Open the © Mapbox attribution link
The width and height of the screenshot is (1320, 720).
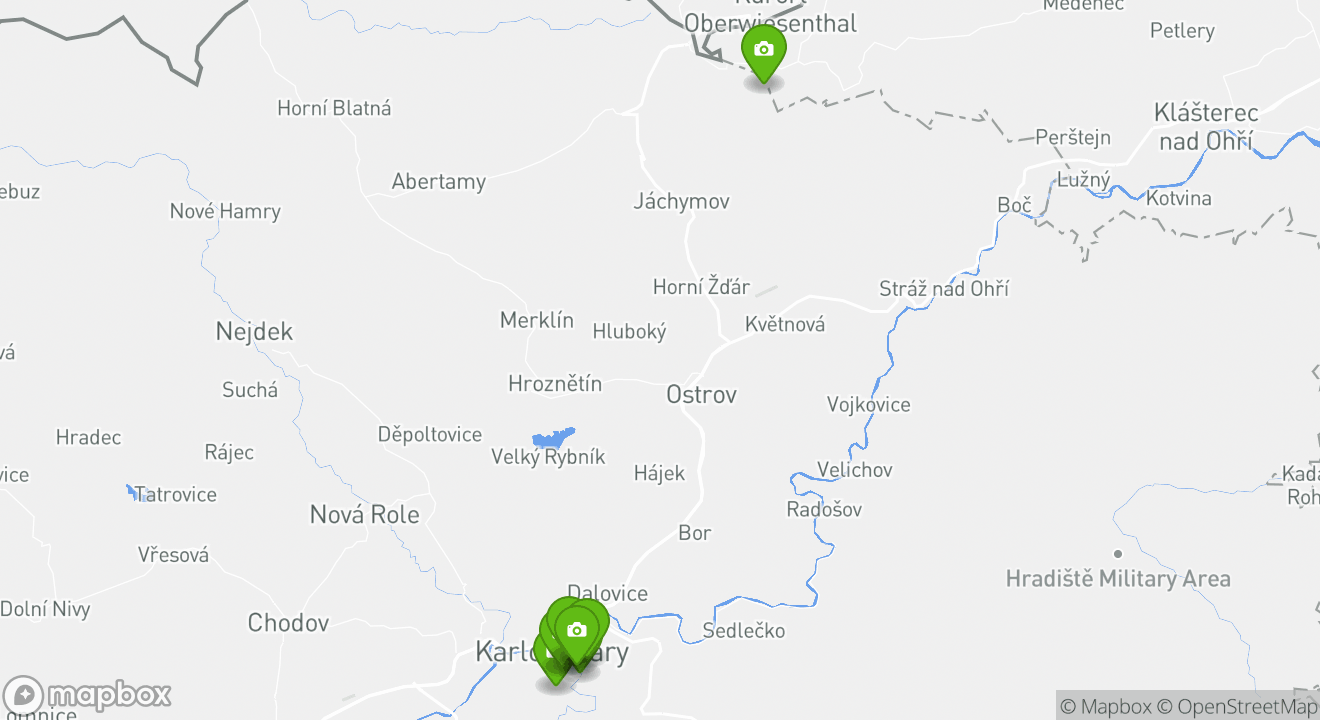click(x=1105, y=707)
